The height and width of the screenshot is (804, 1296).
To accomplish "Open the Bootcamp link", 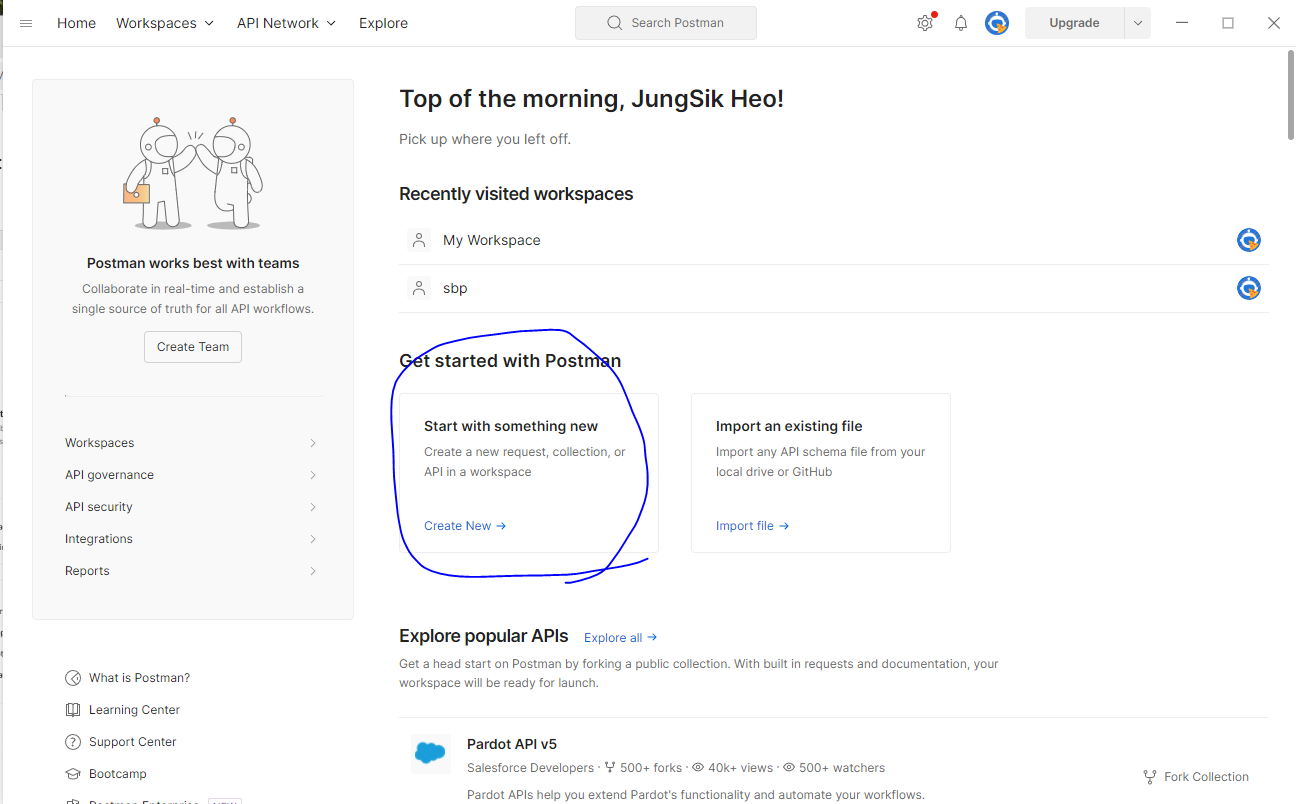I will [x=118, y=774].
